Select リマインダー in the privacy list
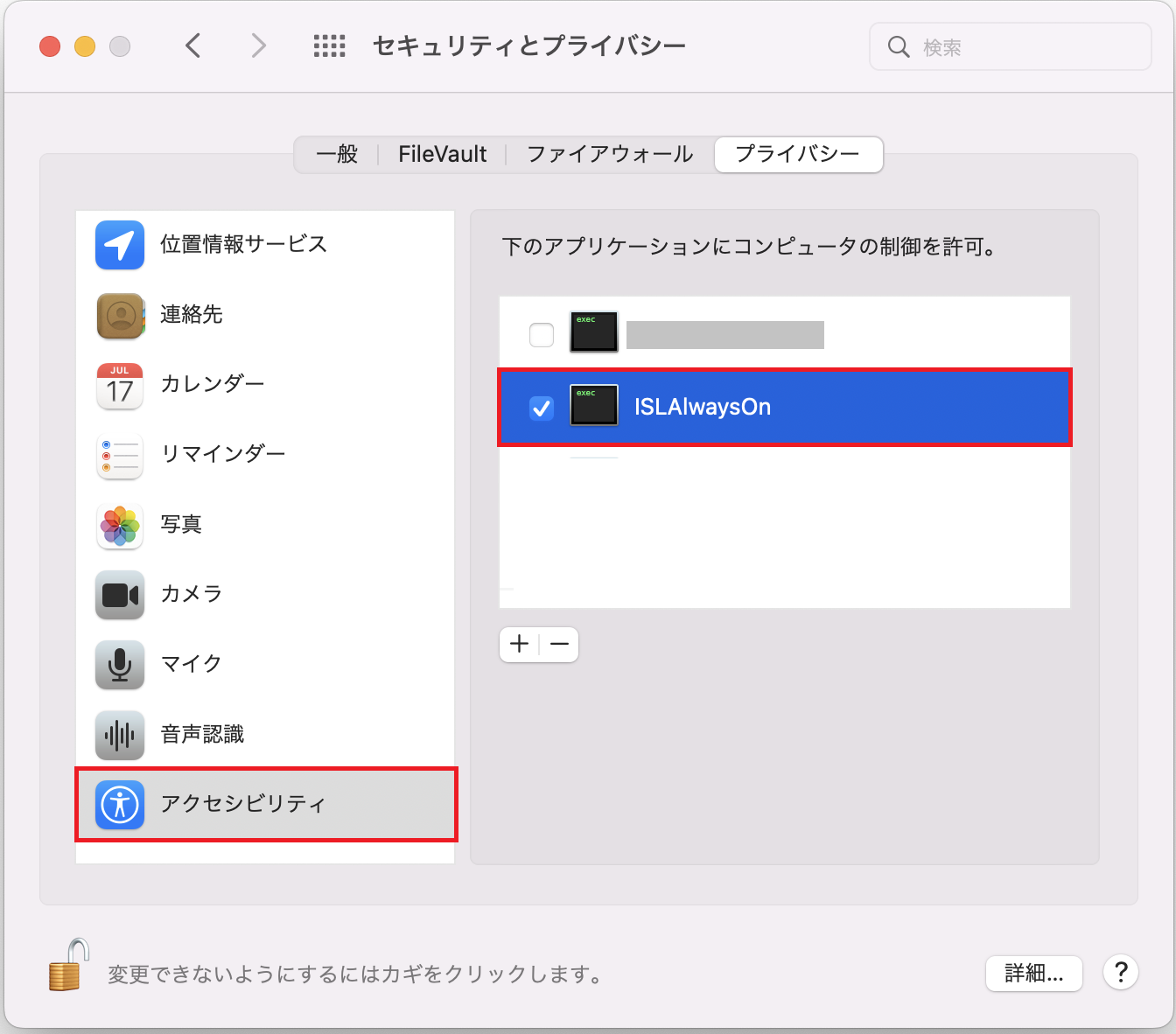1176x1034 pixels. point(265,455)
